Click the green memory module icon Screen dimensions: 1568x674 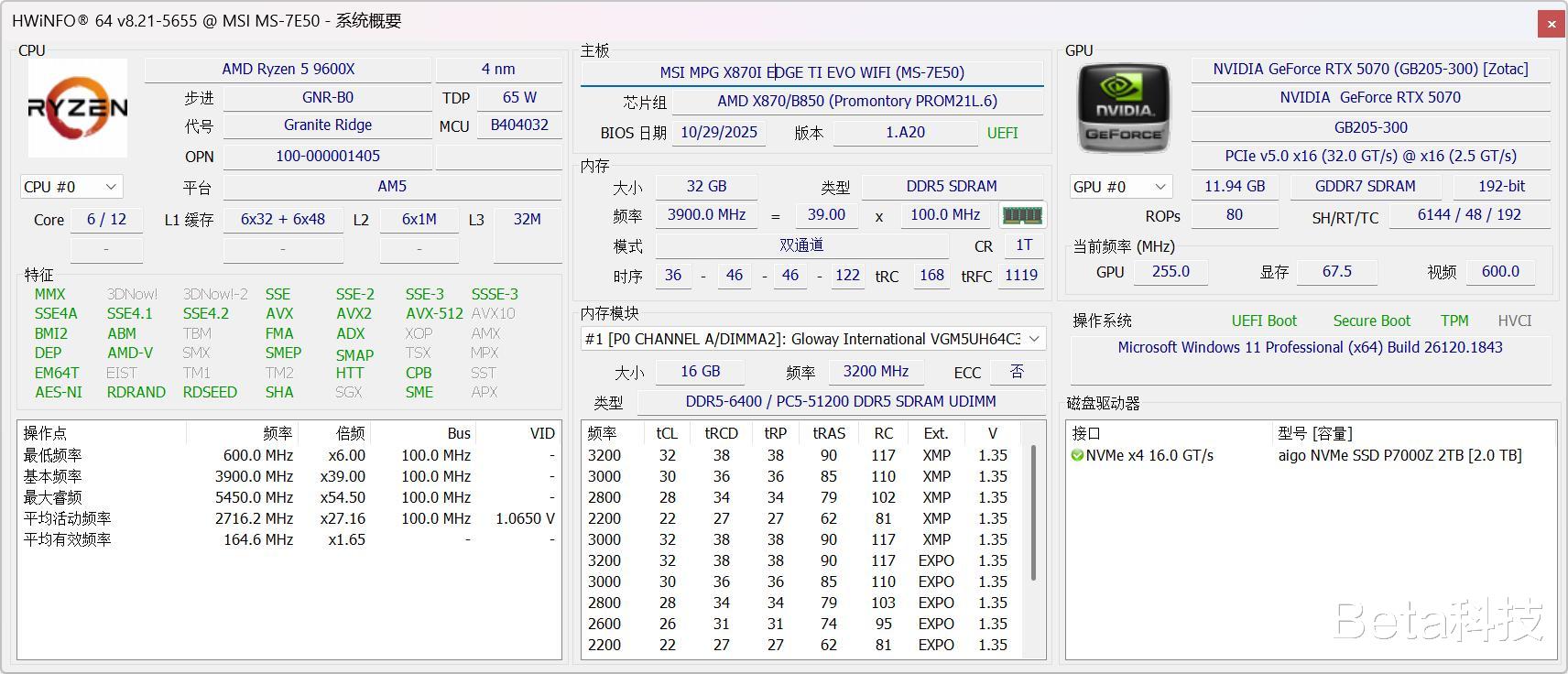click(x=1022, y=215)
